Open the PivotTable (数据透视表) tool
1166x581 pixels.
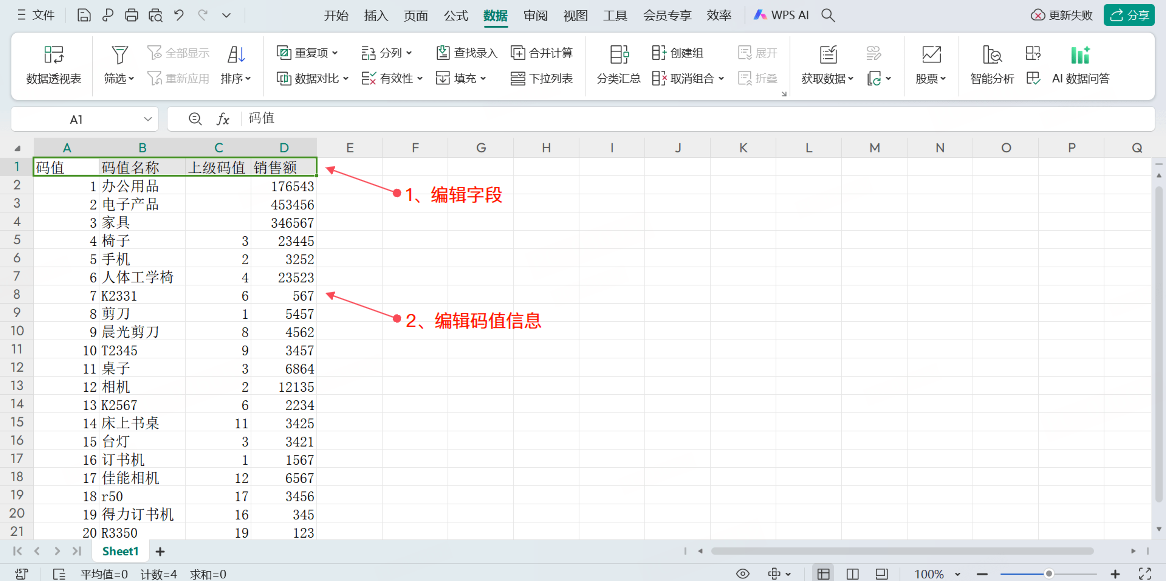(x=53, y=64)
